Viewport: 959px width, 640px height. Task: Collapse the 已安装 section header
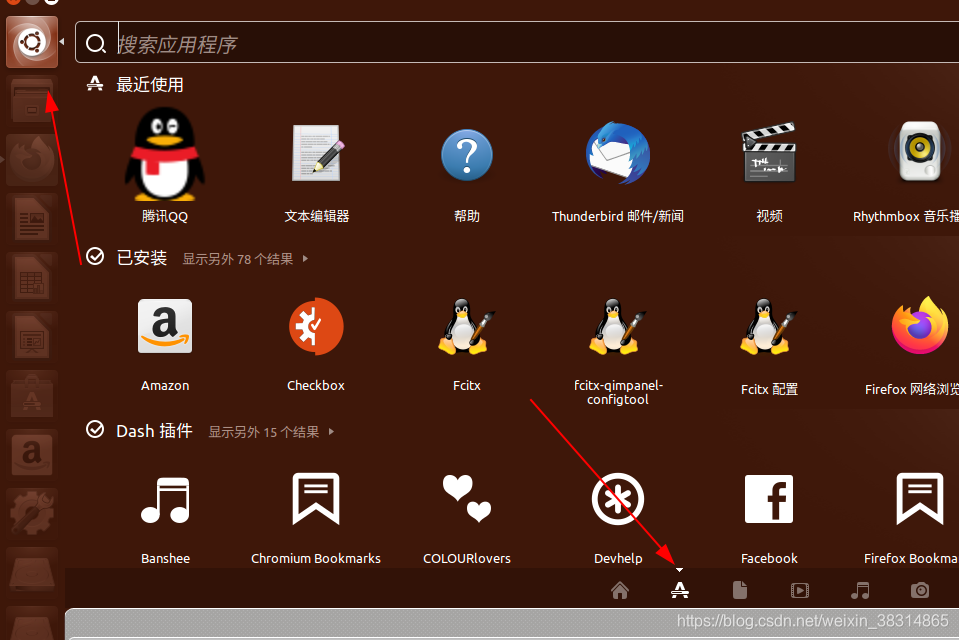click(x=141, y=258)
